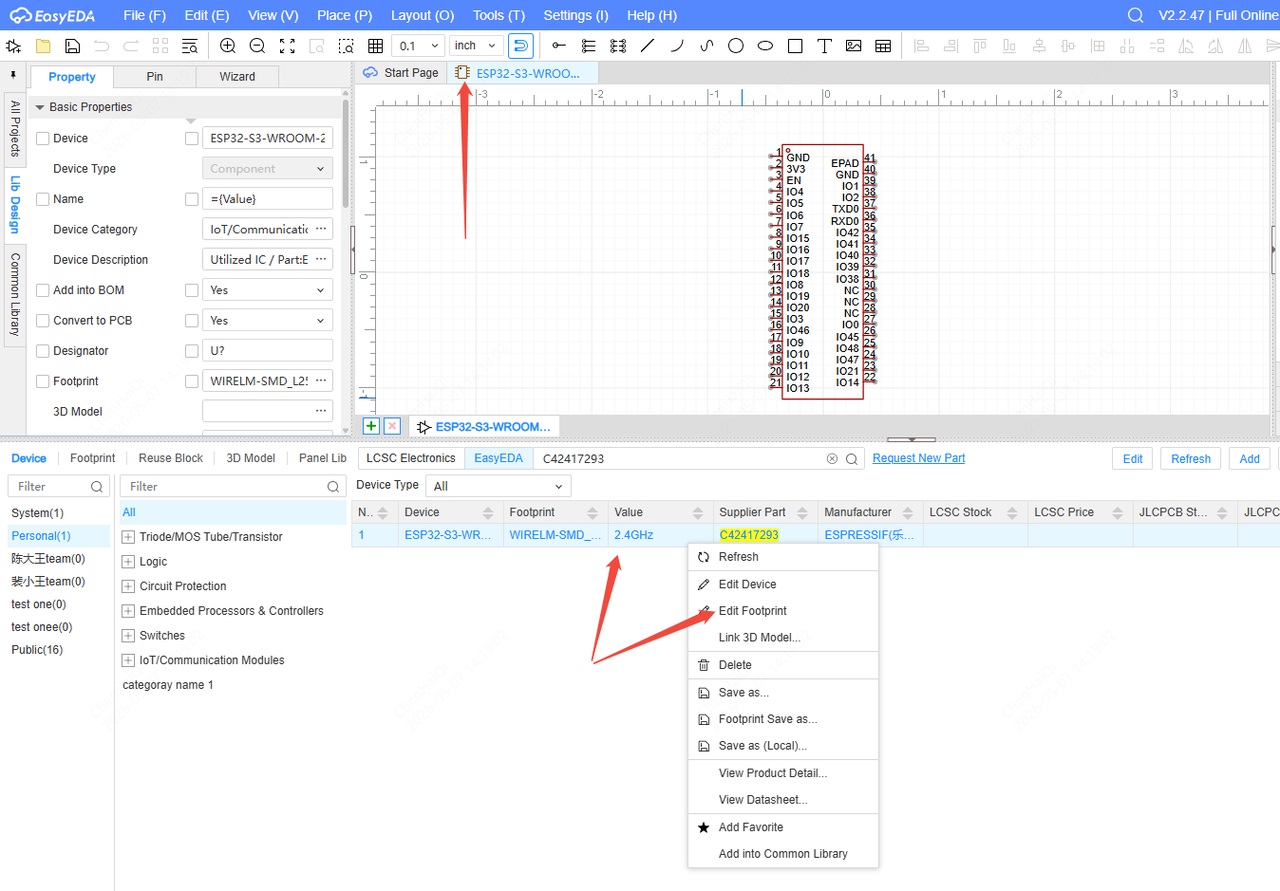Screen dimensions: 1280x891
Task: Open the find and search list icon
Action: tap(190, 46)
